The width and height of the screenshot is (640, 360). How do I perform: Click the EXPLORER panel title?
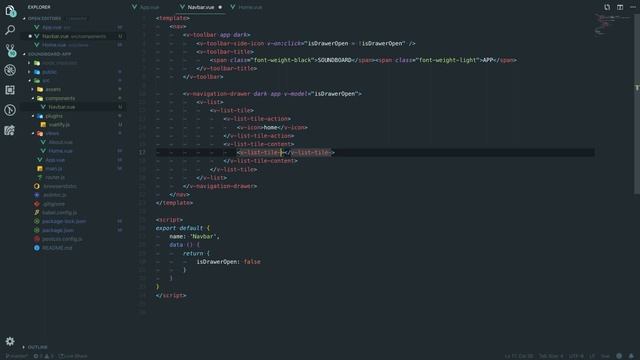tap(39, 7)
